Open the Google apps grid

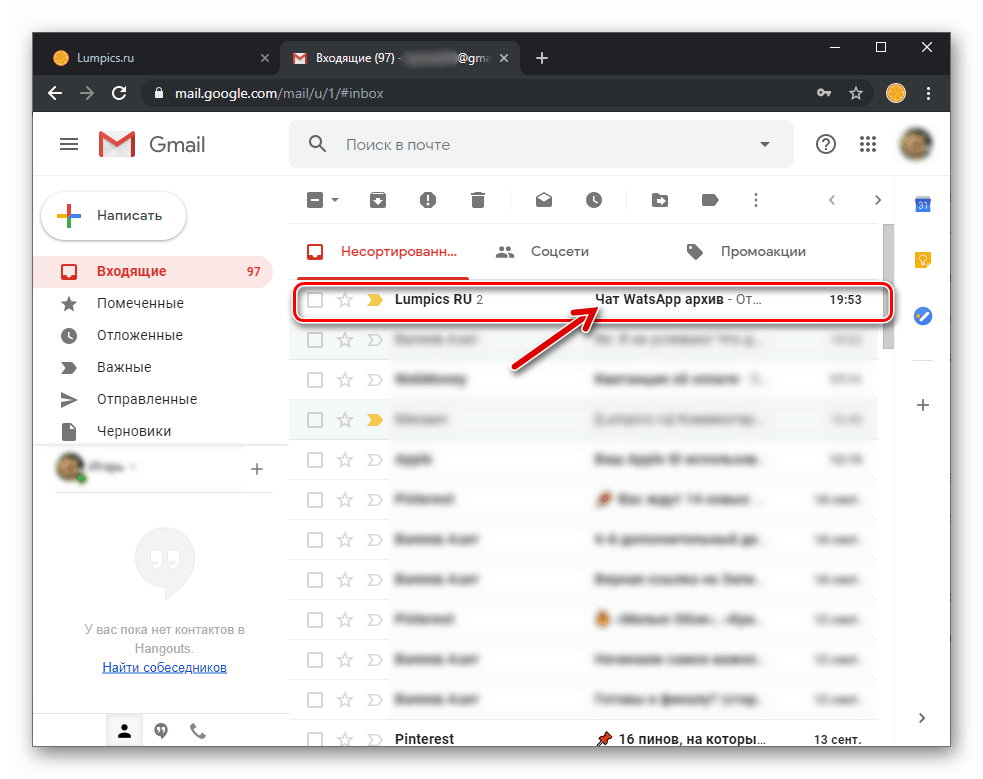(x=868, y=145)
